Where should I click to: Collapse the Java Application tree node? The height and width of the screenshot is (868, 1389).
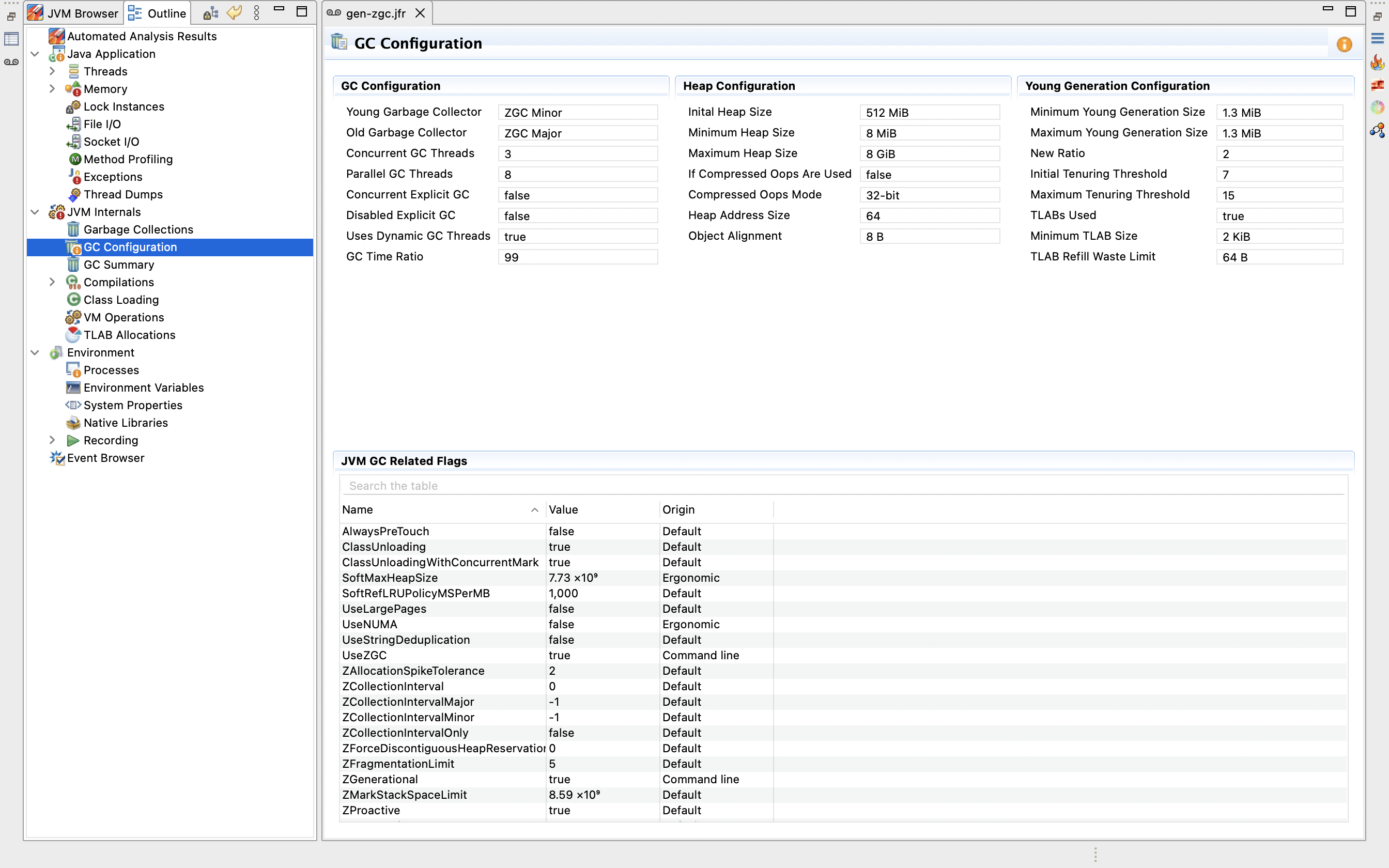coord(35,54)
